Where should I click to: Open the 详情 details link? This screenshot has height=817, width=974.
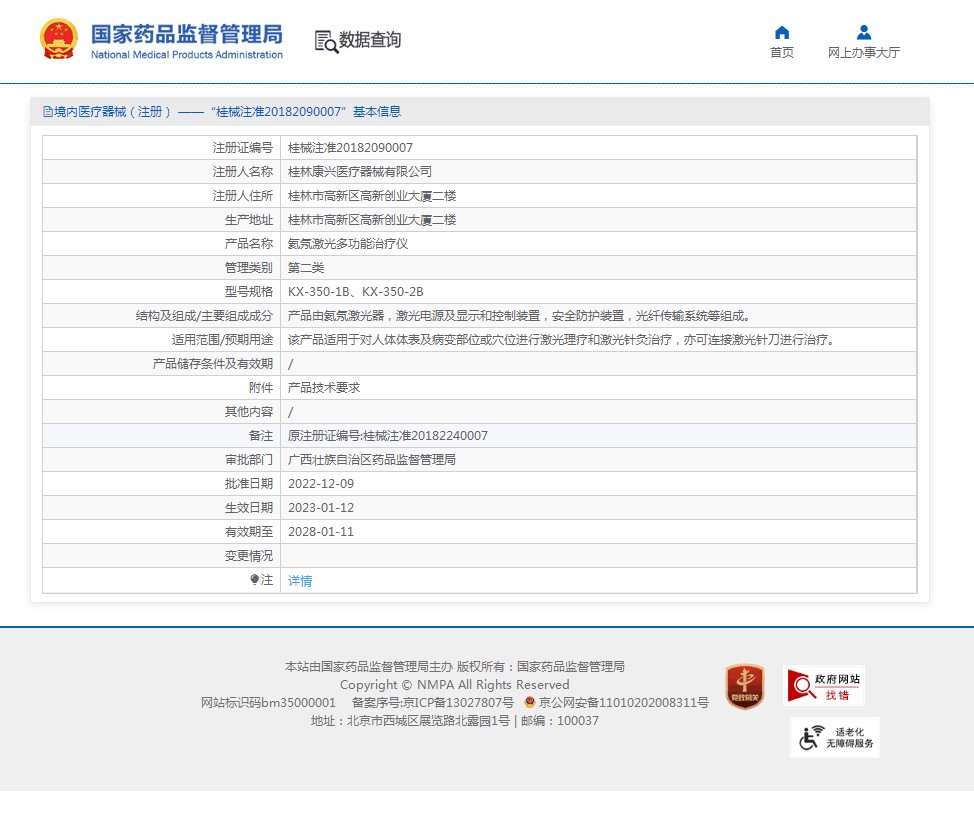point(300,581)
